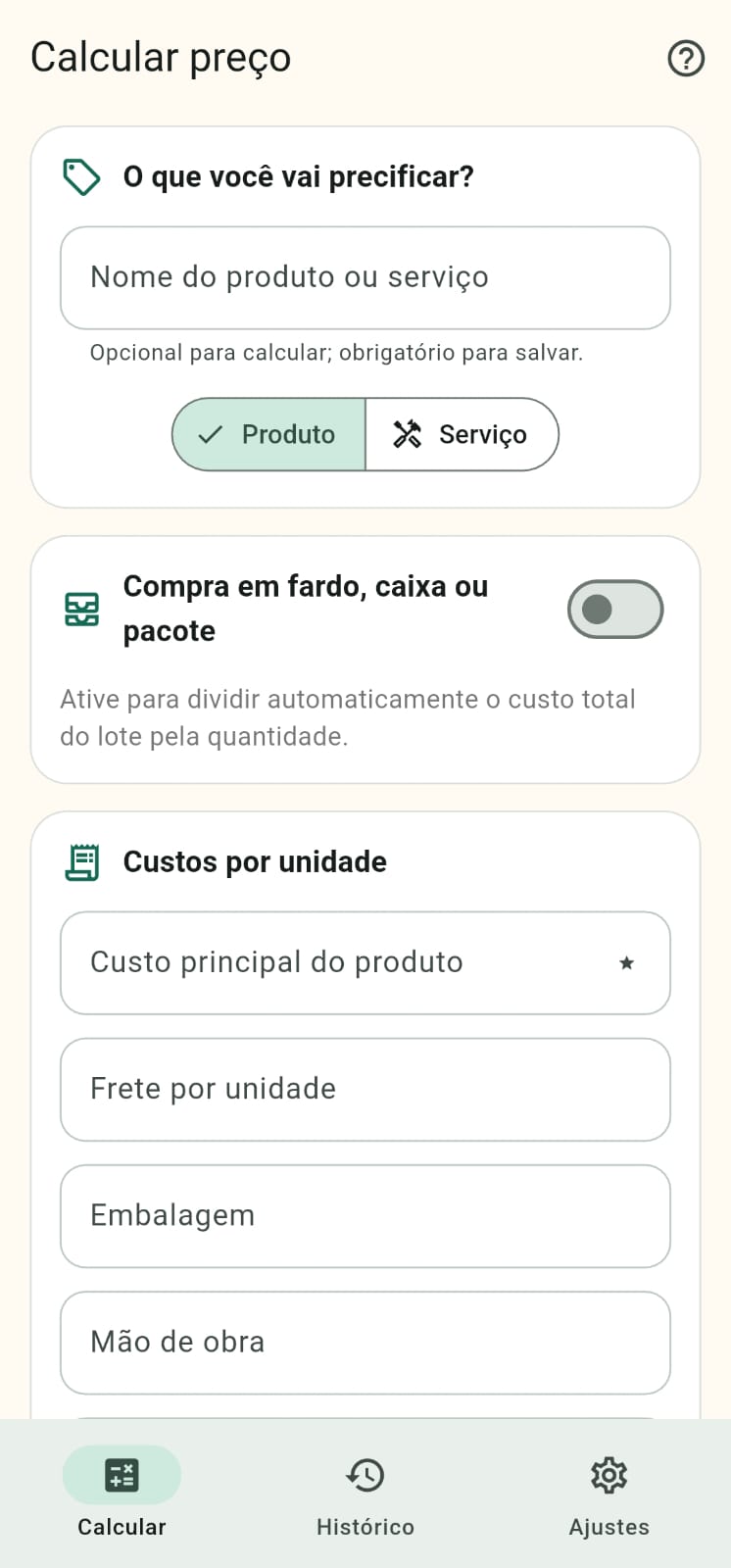Enable the Compra em fardo switch
Image resolution: width=731 pixels, height=1568 pixels.
(x=615, y=610)
